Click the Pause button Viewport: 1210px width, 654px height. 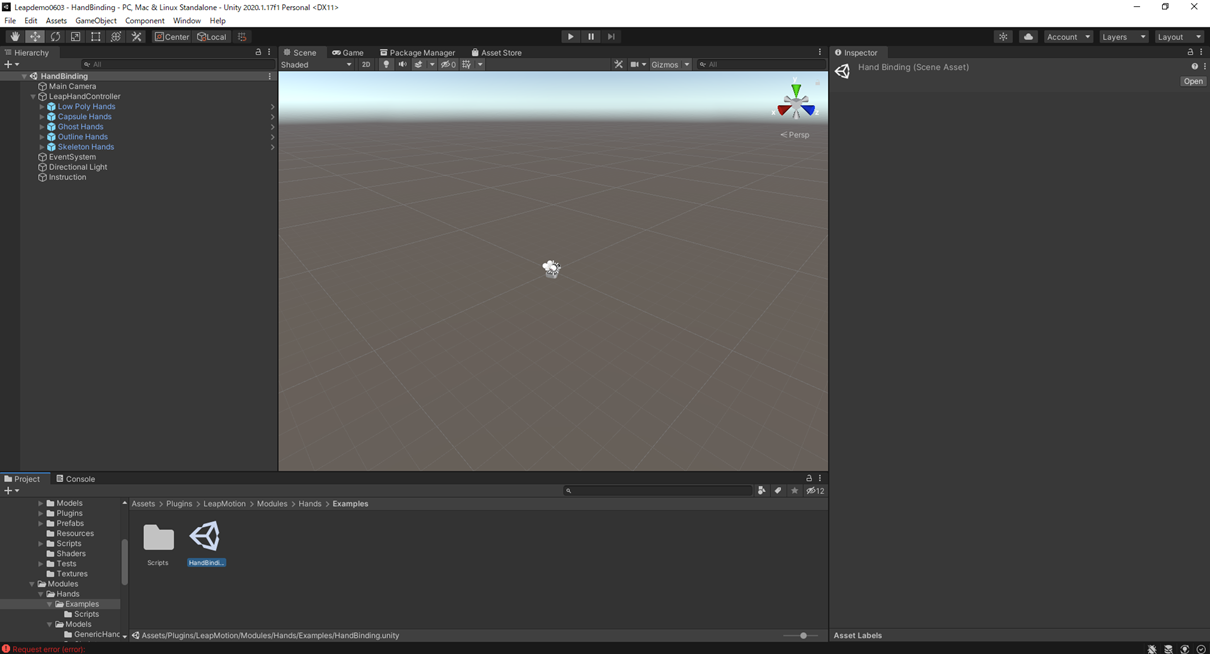click(591, 37)
